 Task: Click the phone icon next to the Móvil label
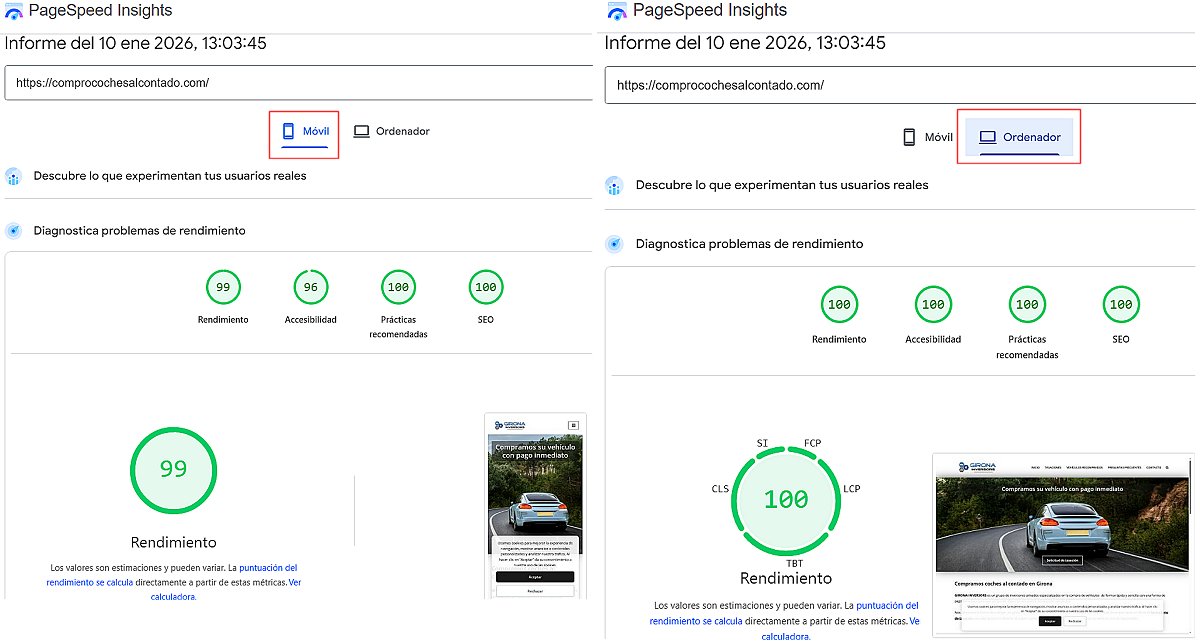click(x=286, y=131)
